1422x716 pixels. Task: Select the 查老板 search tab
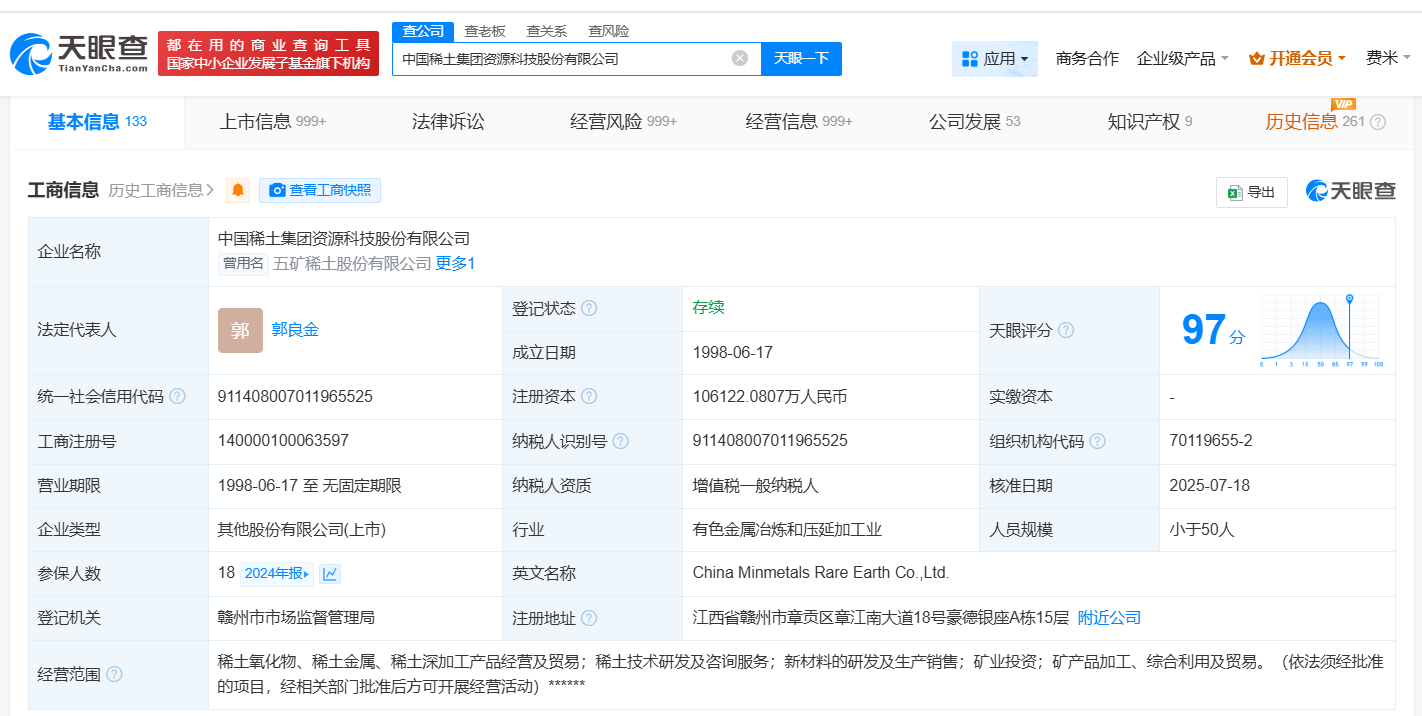click(x=485, y=31)
